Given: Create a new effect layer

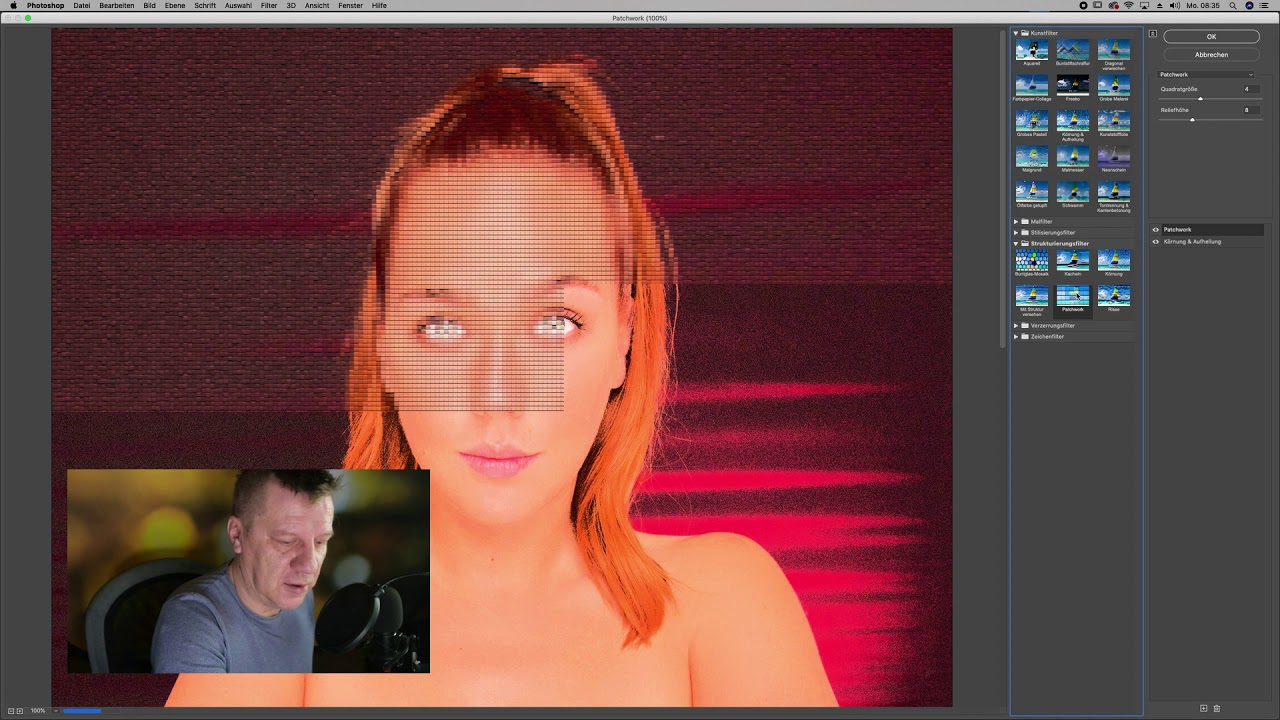Looking at the screenshot, I should coord(1204,708).
